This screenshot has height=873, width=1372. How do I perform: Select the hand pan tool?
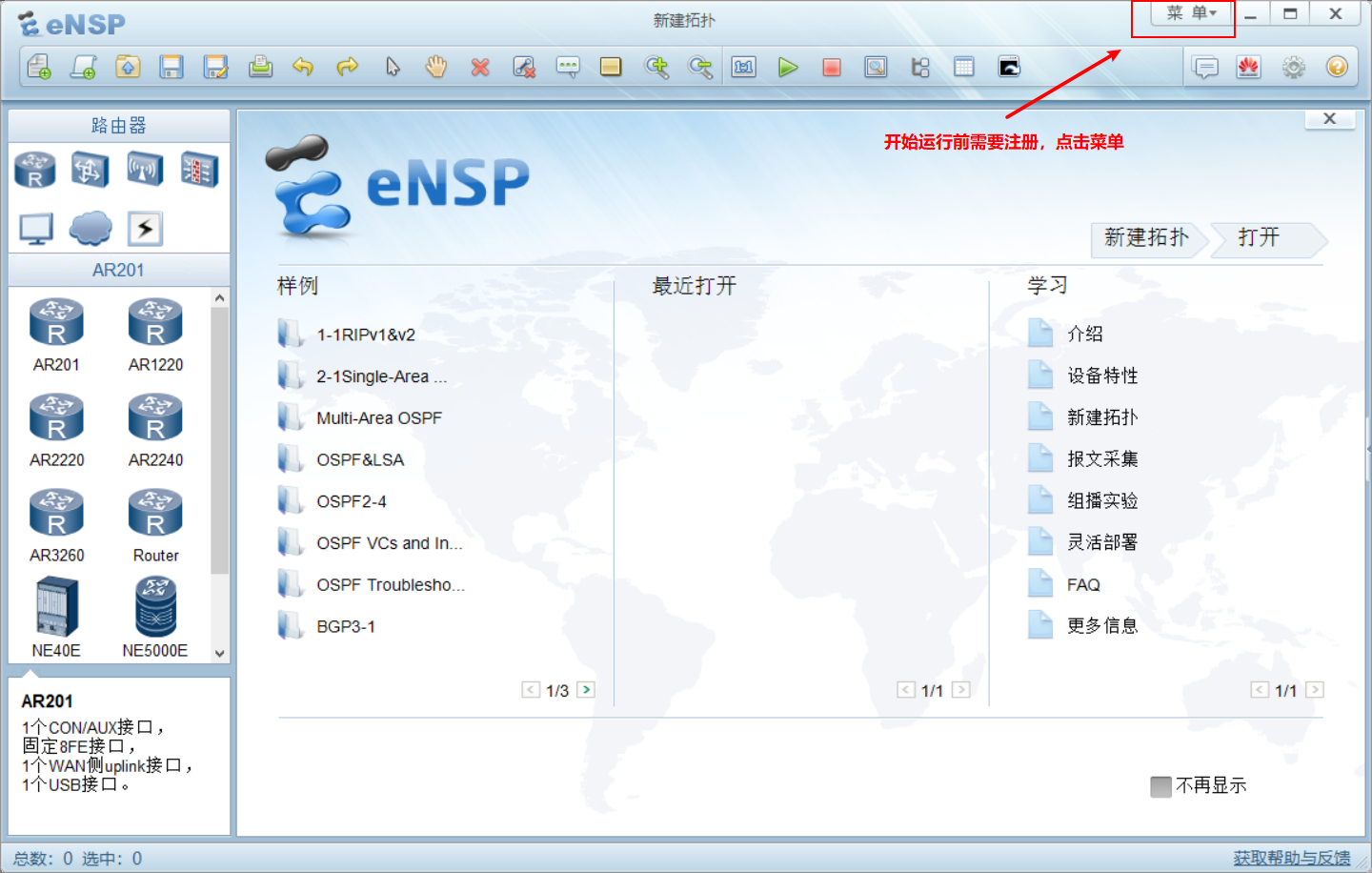[436, 67]
